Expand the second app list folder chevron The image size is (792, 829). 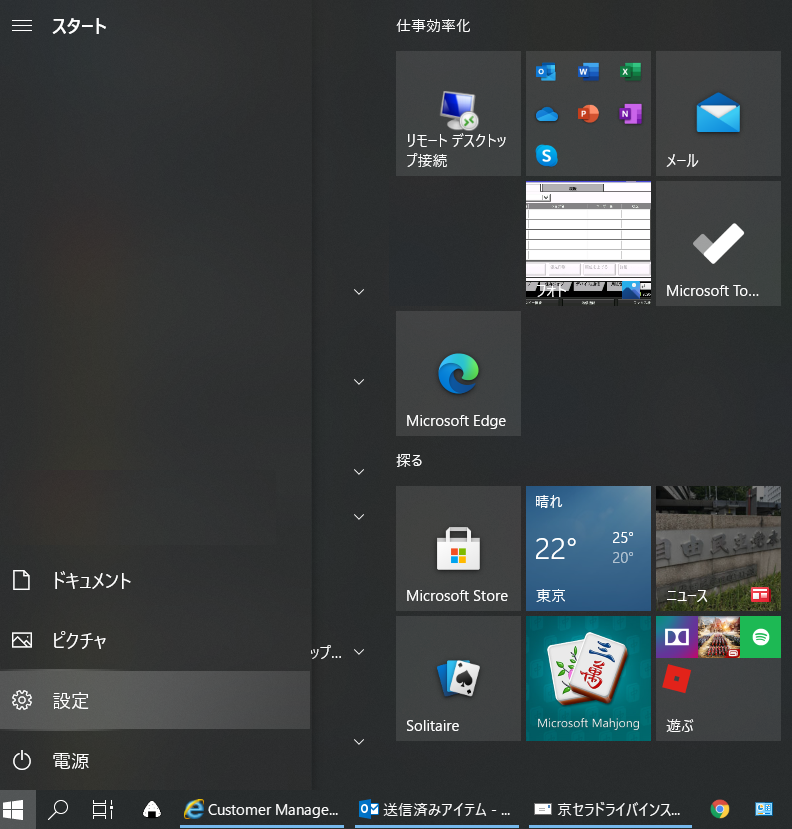(x=359, y=382)
